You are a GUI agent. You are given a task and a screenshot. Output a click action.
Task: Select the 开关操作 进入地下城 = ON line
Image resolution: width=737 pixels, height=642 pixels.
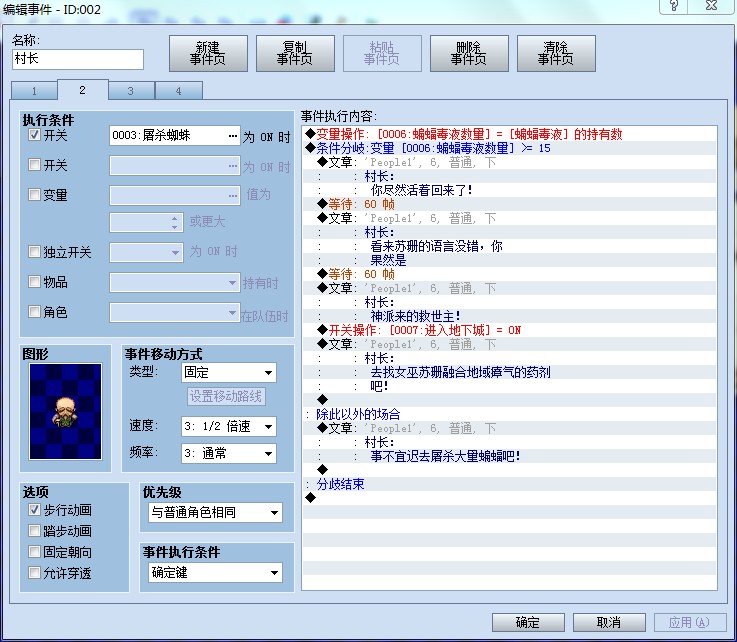click(x=510, y=330)
